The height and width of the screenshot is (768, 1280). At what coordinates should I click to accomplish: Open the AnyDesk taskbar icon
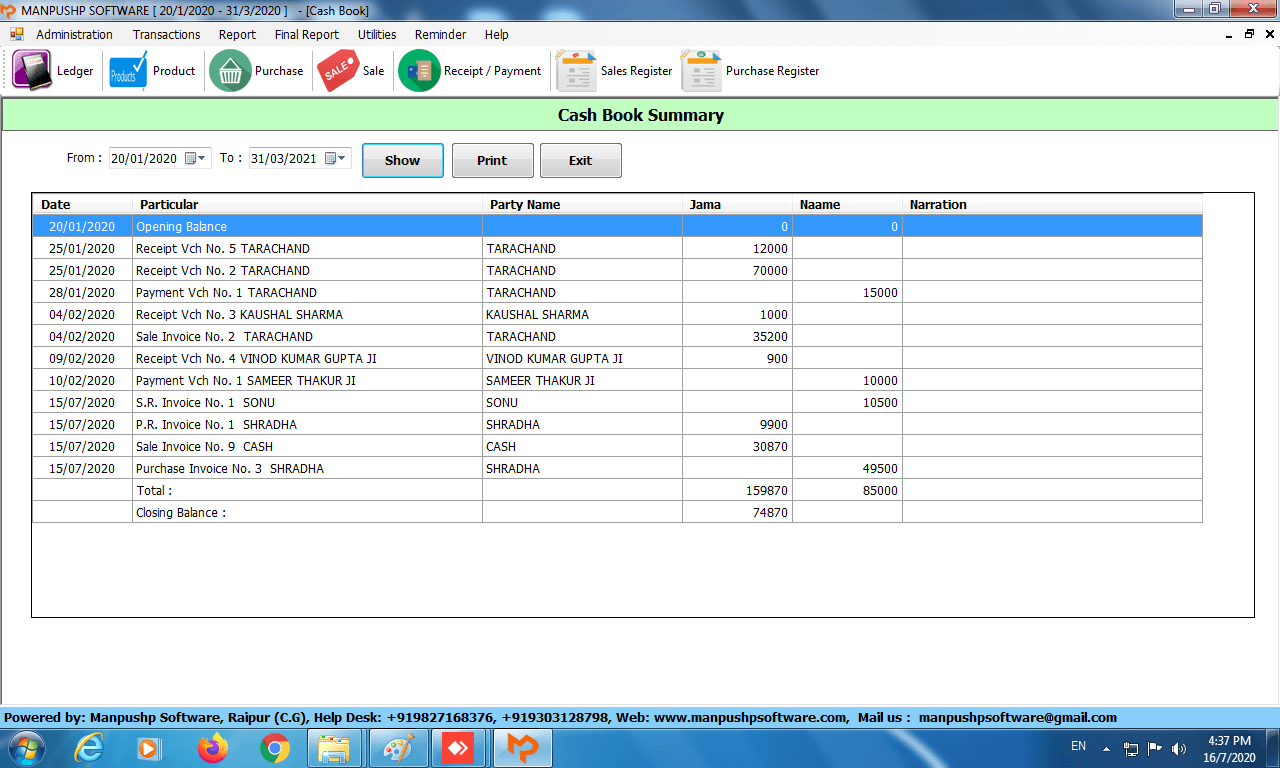[459, 747]
